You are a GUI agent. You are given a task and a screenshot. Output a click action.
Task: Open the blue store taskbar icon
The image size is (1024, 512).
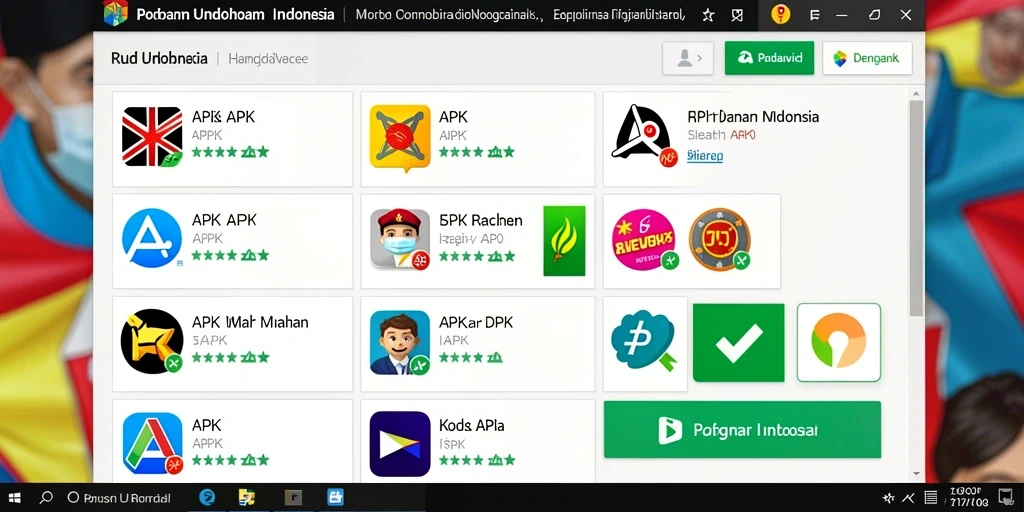(x=336, y=498)
